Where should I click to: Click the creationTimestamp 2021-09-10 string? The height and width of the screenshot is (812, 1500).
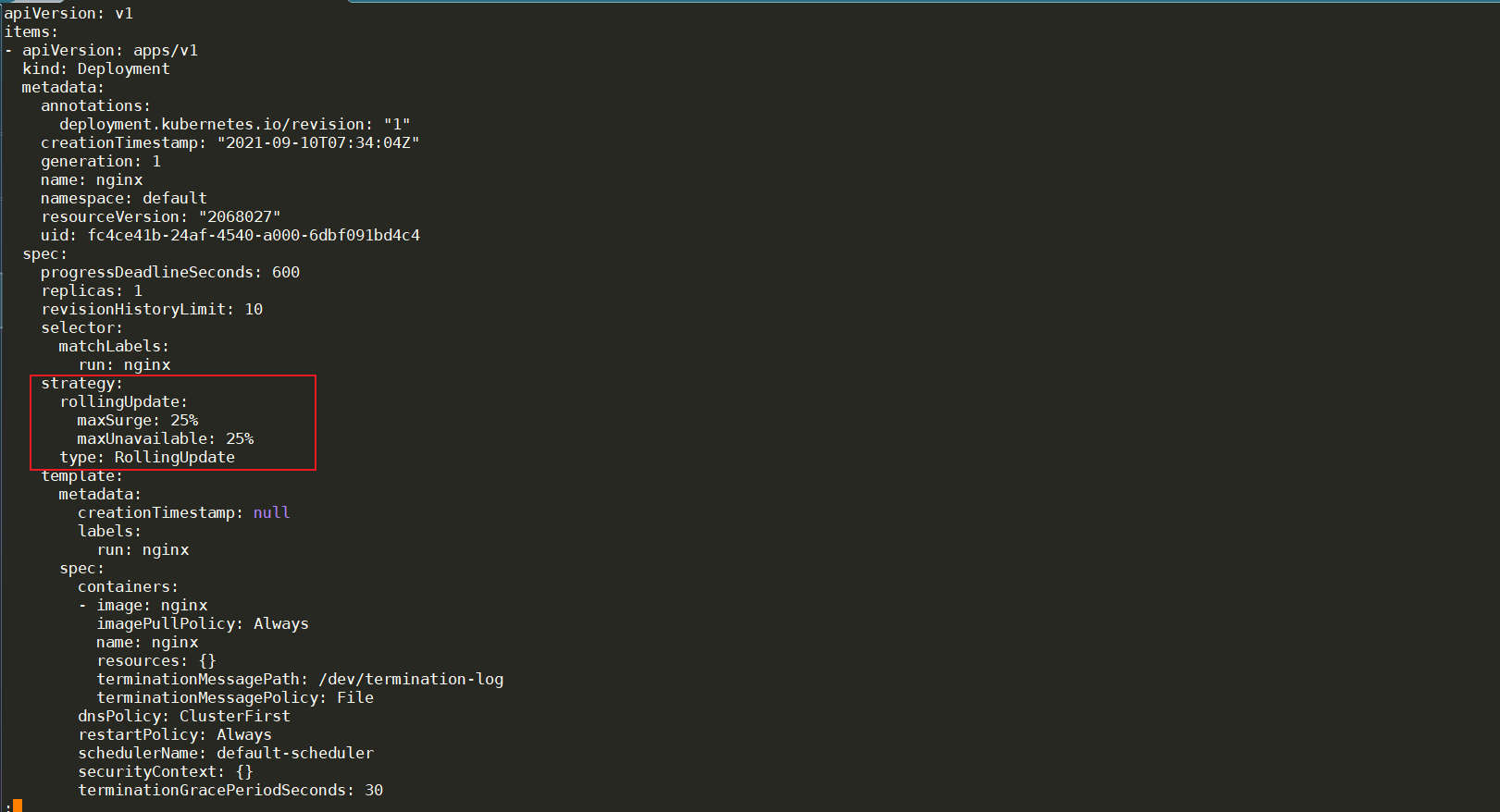click(318, 143)
